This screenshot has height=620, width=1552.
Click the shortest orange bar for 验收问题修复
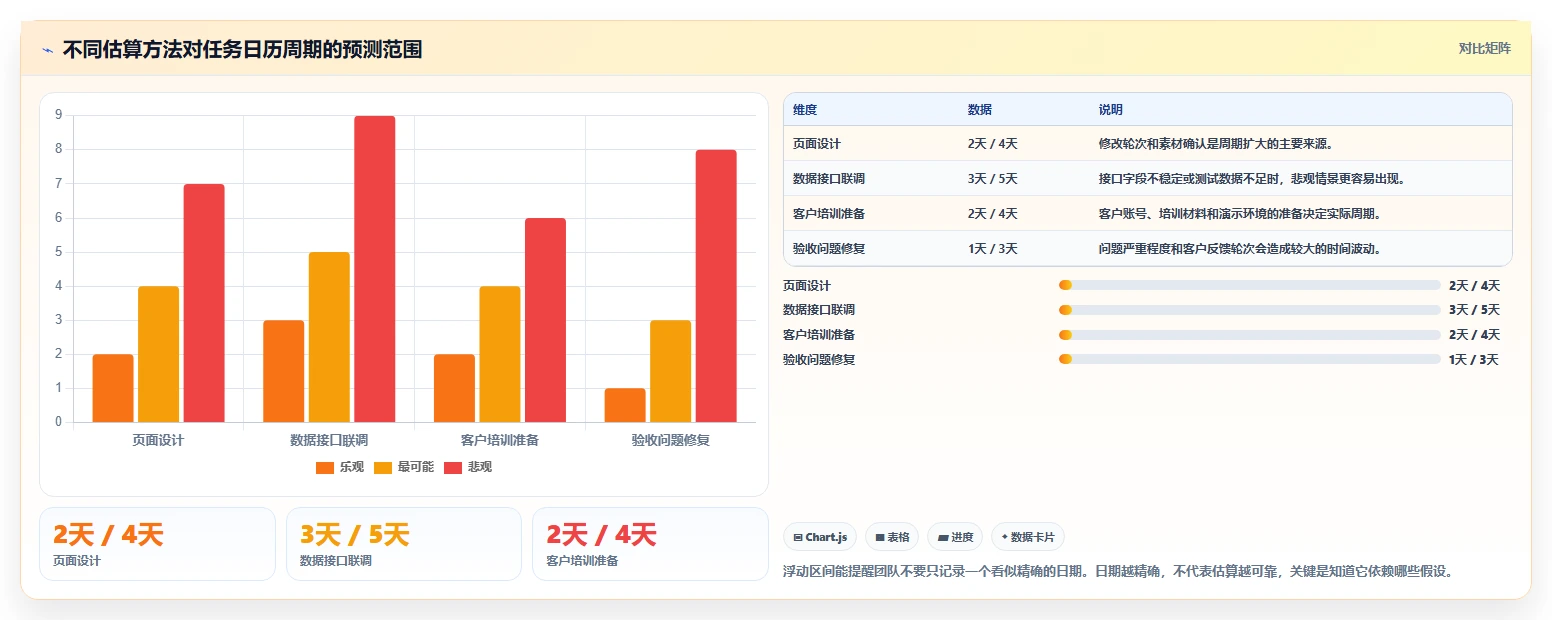coord(625,405)
